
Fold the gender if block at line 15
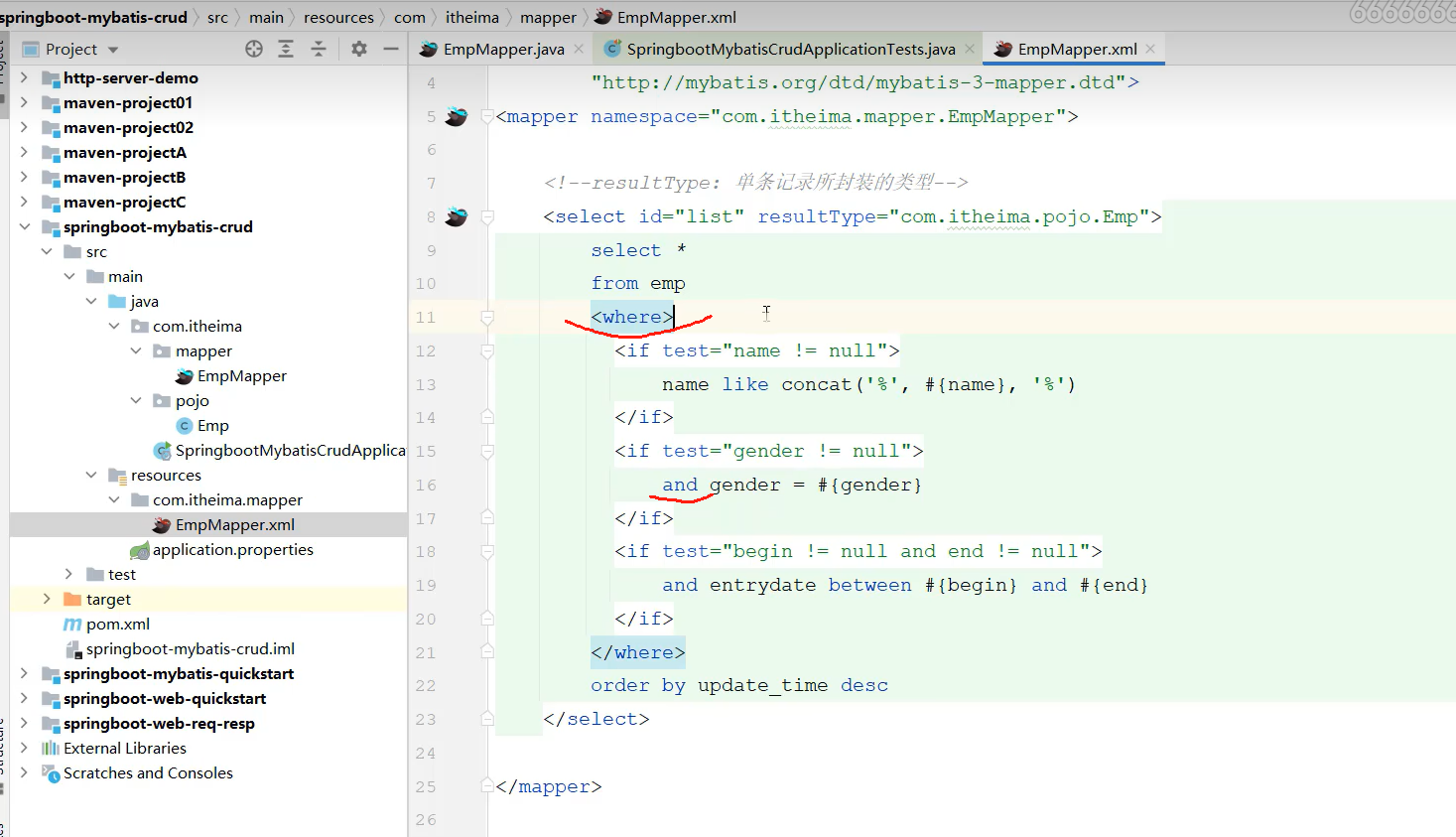click(x=487, y=451)
